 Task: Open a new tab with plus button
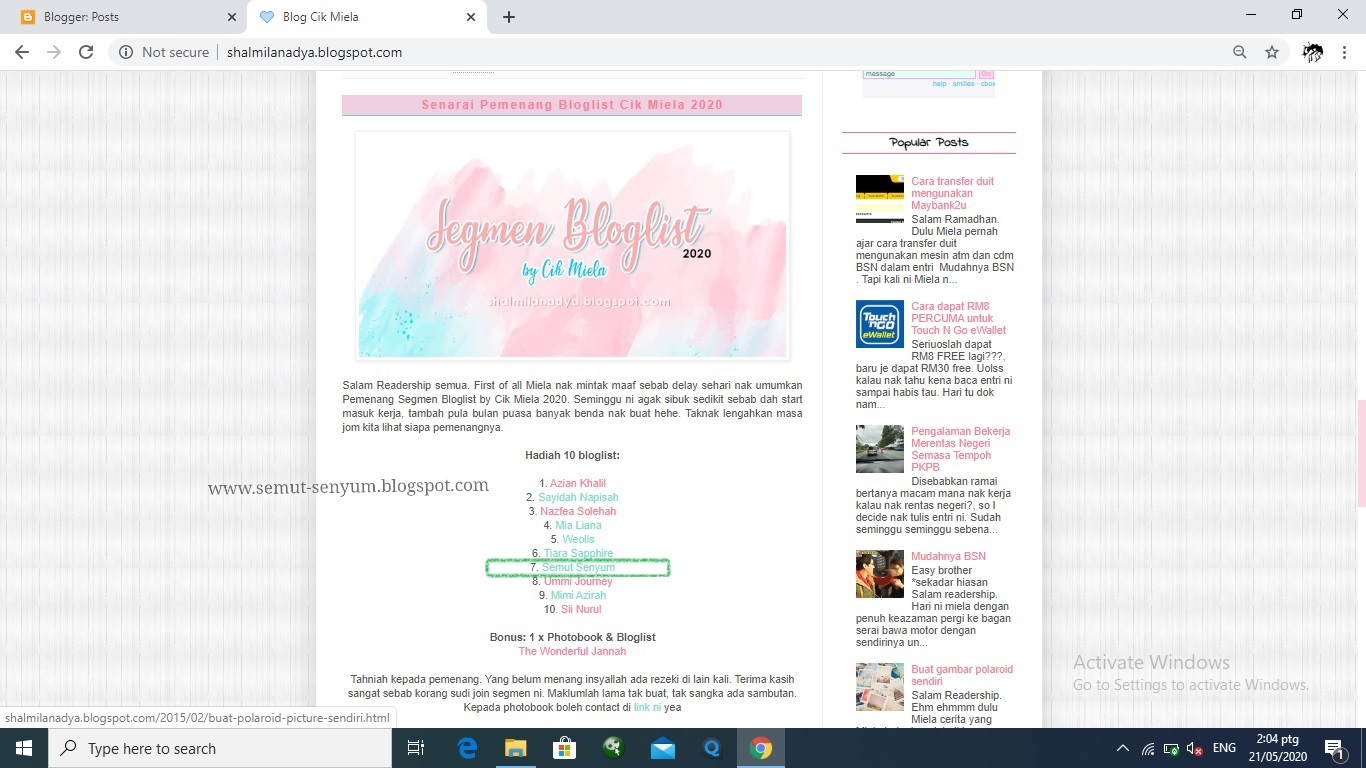point(509,17)
